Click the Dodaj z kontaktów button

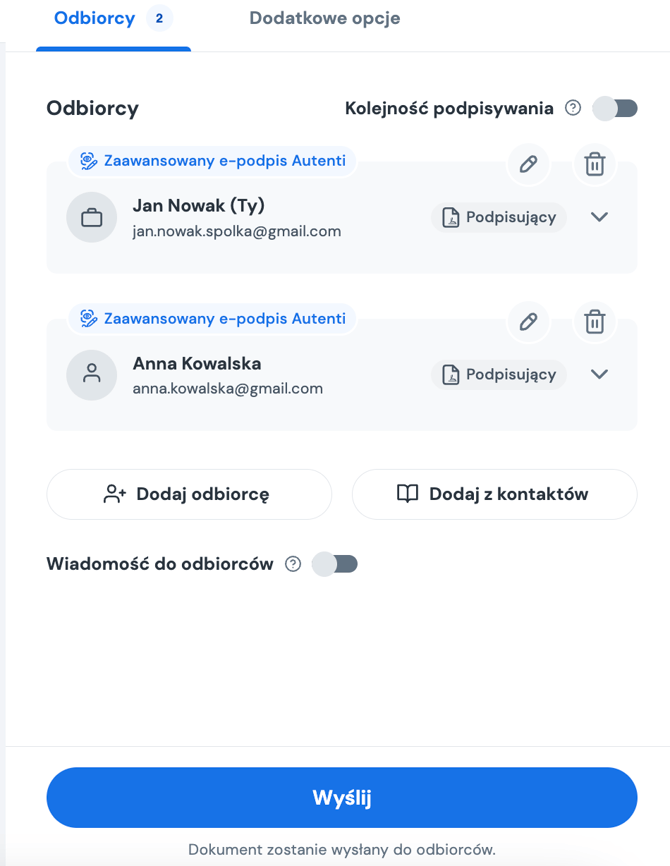tap(494, 494)
